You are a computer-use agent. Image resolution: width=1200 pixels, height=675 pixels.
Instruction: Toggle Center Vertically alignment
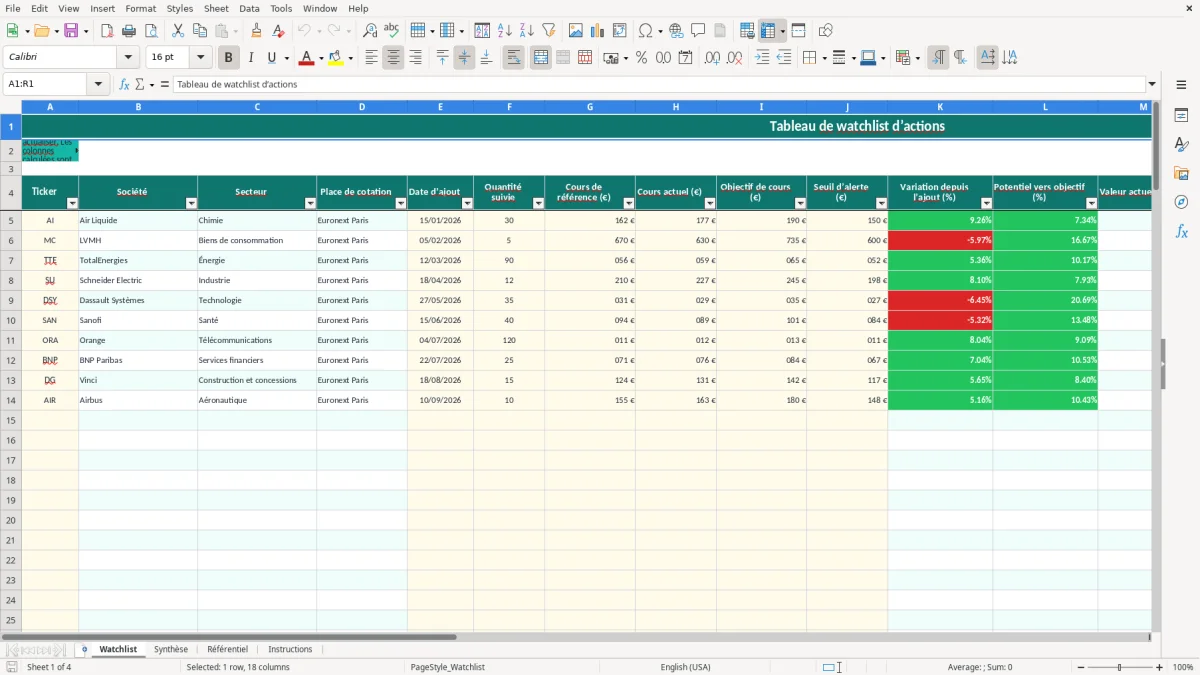pyautogui.click(x=464, y=58)
